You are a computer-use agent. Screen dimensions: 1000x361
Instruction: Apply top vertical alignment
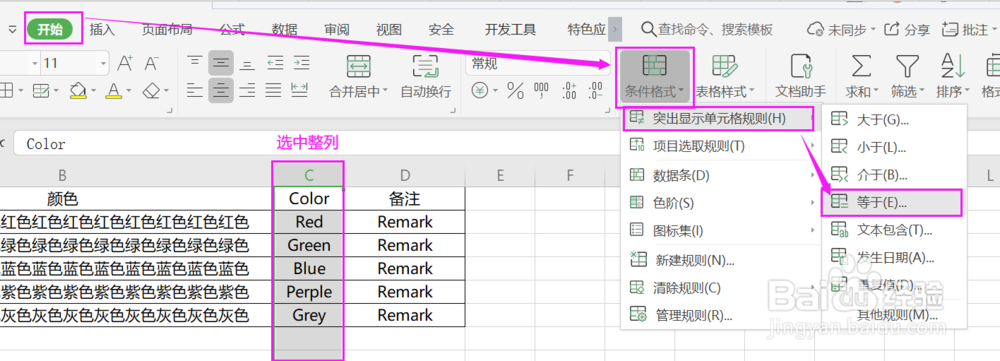click(195, 63)
